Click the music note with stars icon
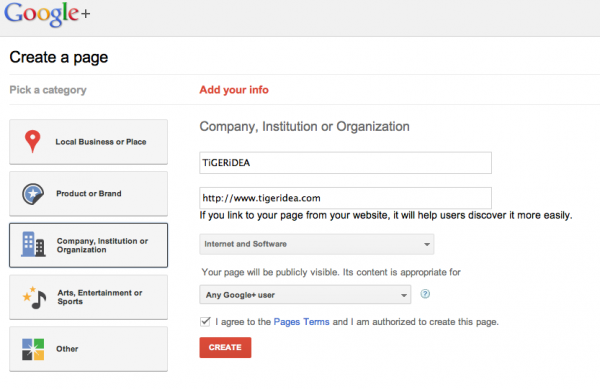The width and height of the screenshot is (600, 389). [34, 298]
